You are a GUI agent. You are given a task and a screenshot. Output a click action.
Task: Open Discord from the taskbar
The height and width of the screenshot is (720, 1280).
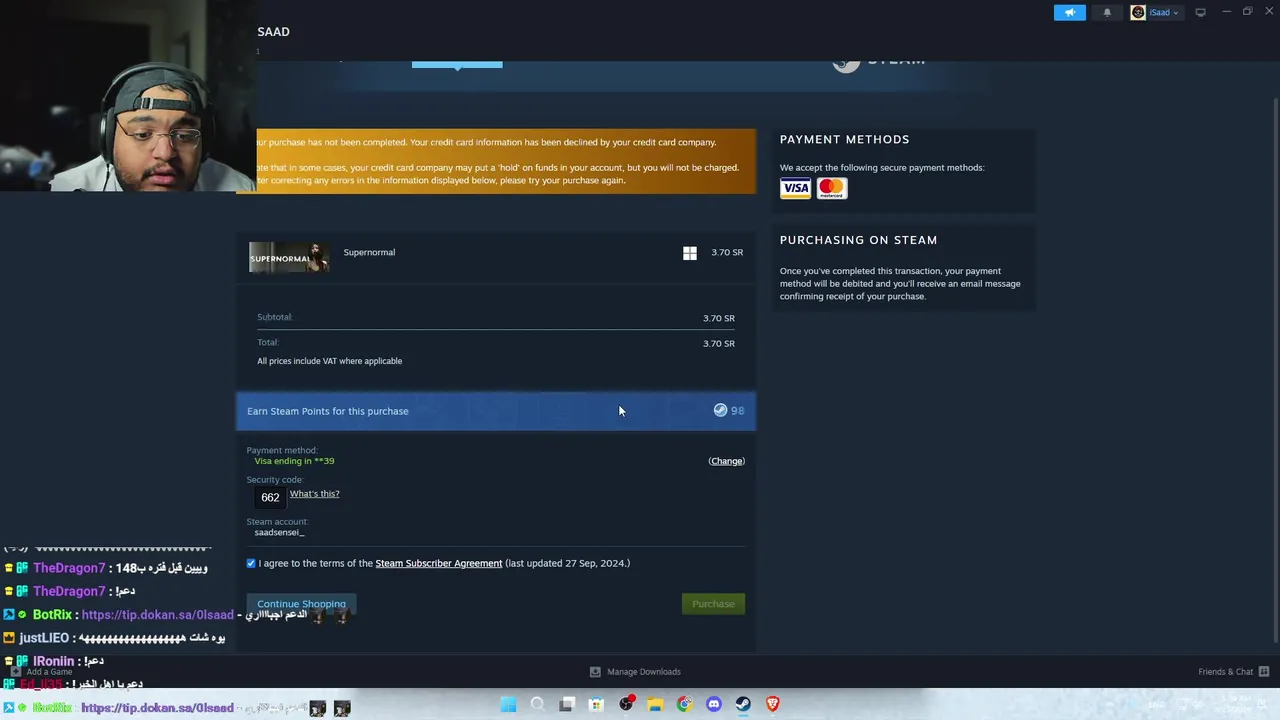tap(714, 705)
